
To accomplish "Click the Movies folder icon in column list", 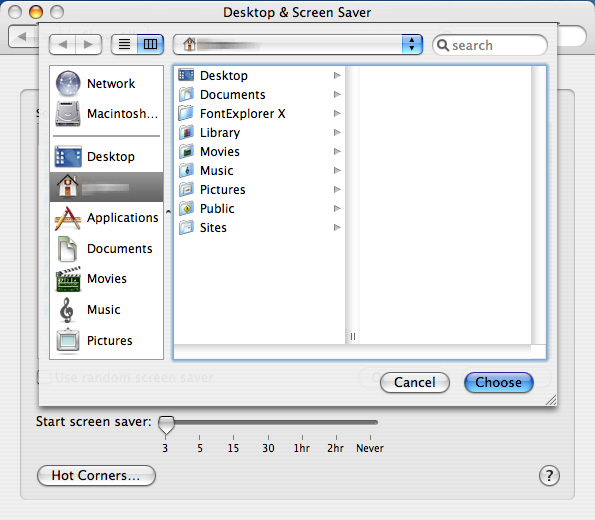I will (186, 151).
